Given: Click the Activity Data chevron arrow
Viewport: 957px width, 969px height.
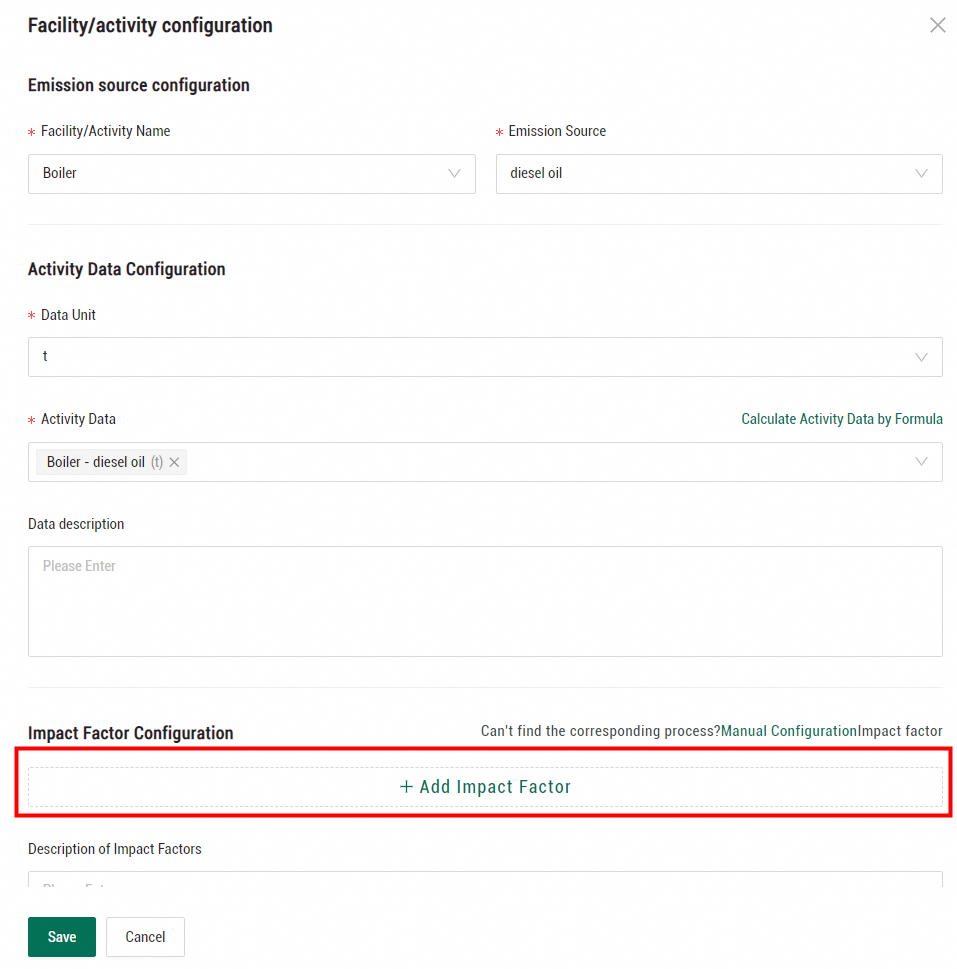Looking at the screenshot, I should click(x=921, y=462).
